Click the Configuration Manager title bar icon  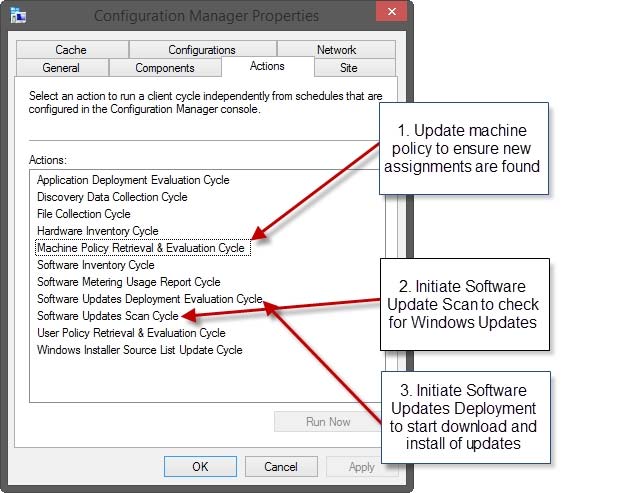click(18, 15)
